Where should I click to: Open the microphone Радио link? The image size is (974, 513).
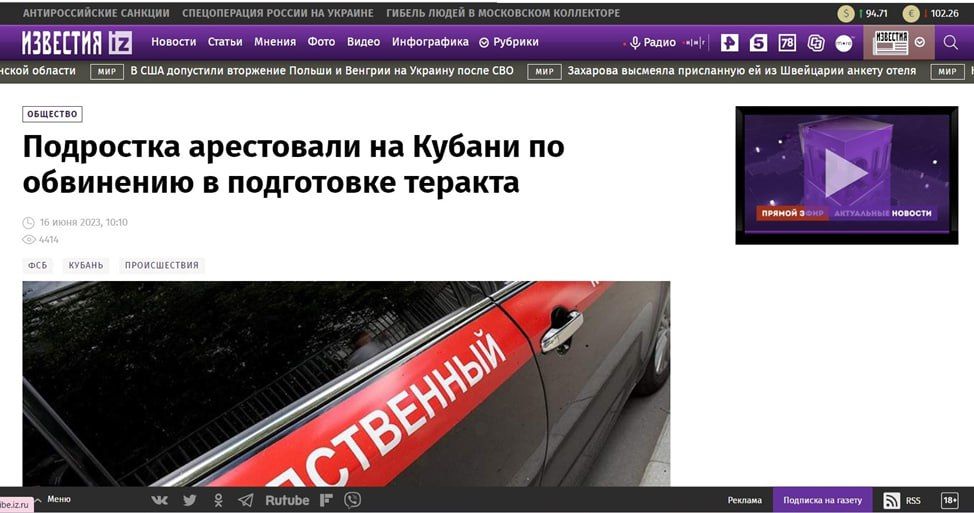coord(652,42)
